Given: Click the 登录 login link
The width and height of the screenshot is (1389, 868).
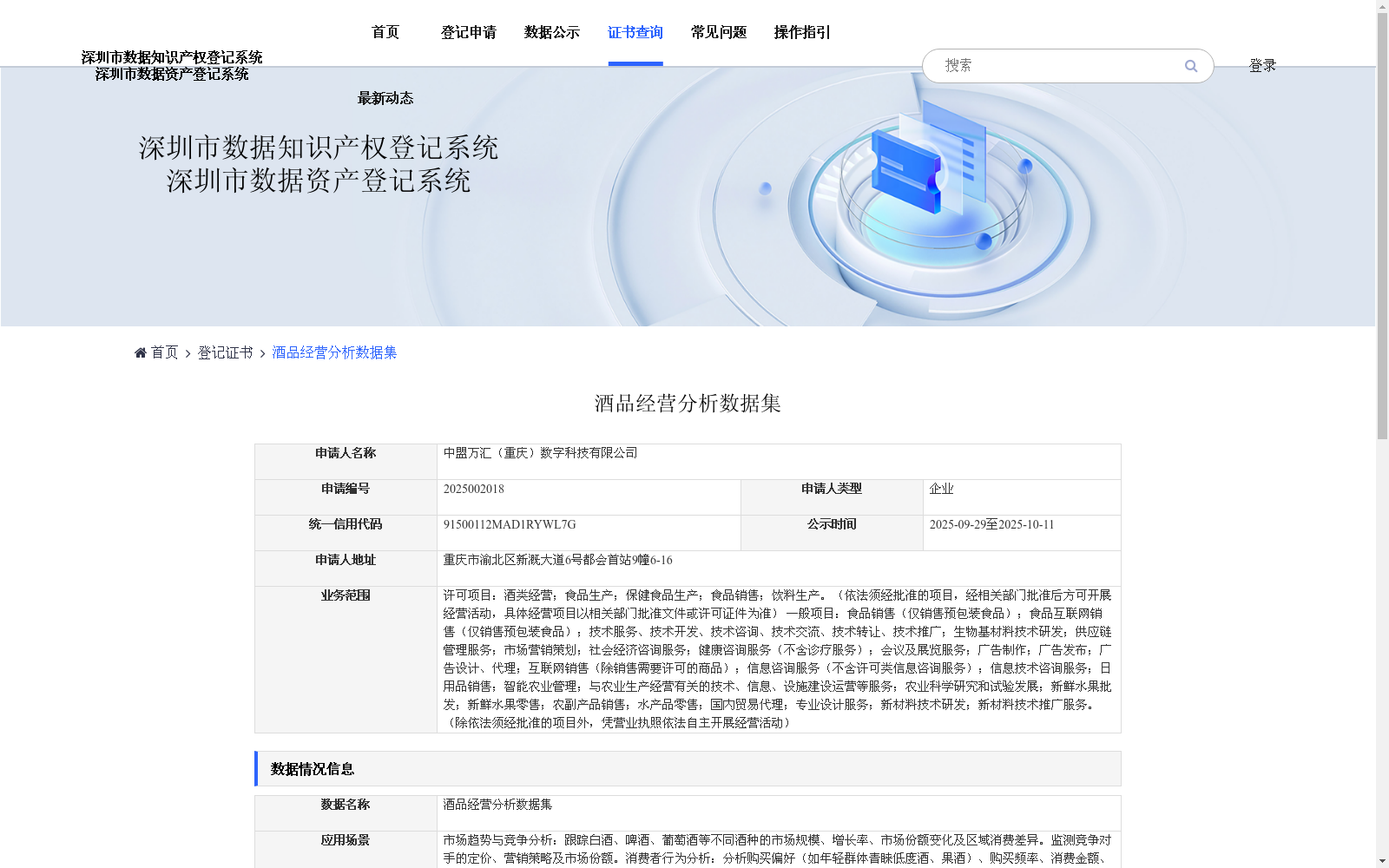Looking at the screenshot, I should (1262, 65).
